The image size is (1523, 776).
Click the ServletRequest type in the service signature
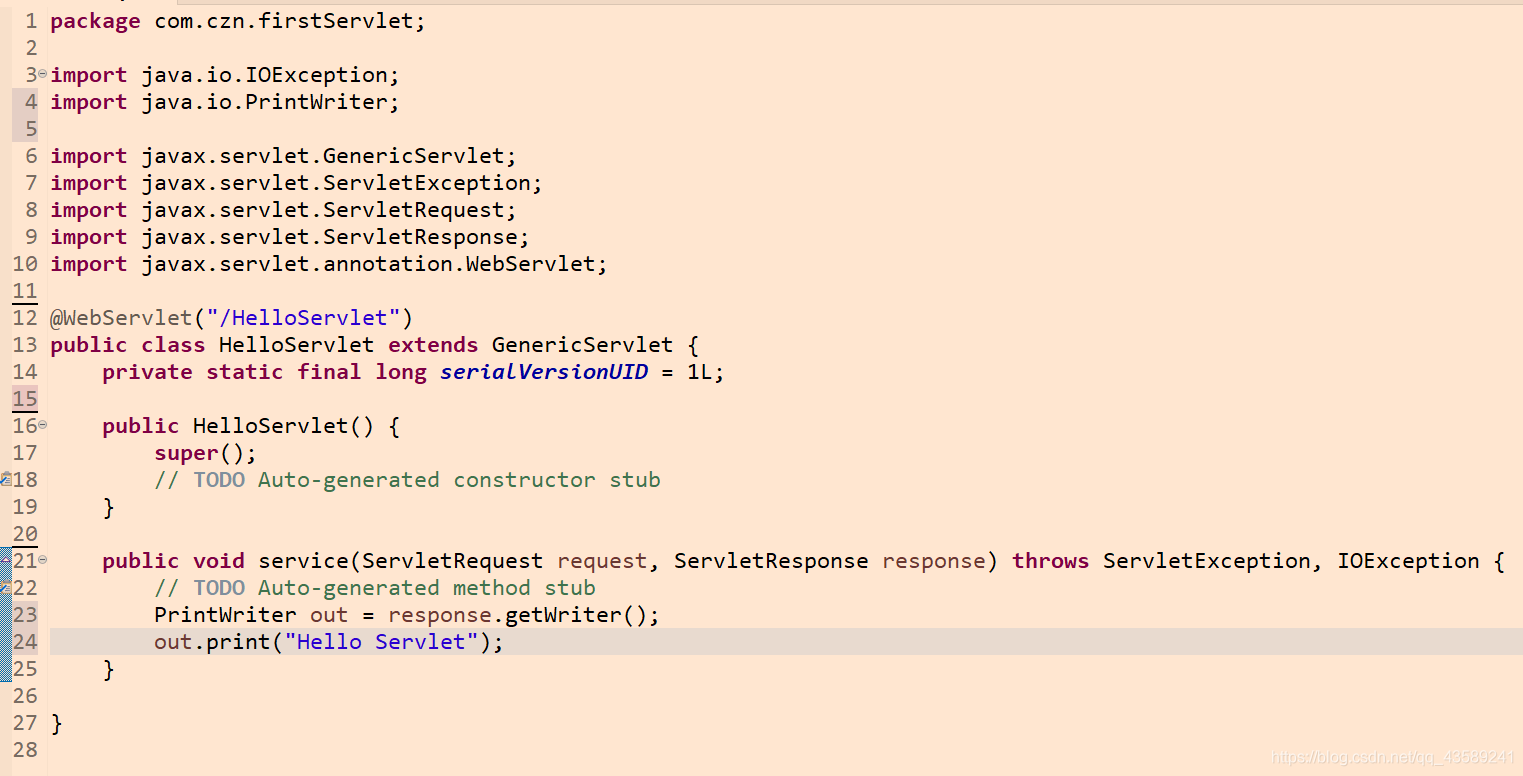(452, 561)
